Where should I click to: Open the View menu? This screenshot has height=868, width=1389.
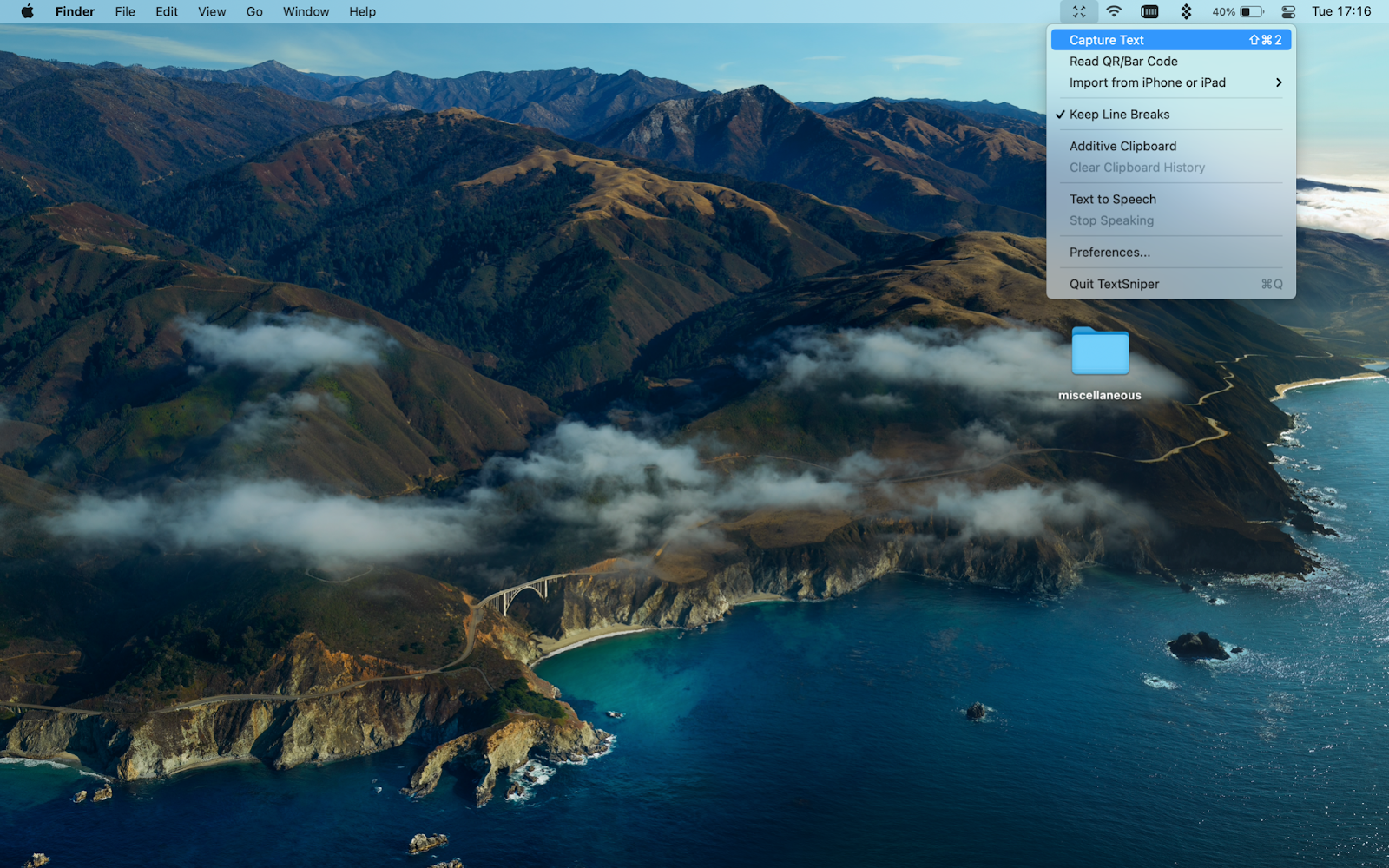tap(212, 11)
